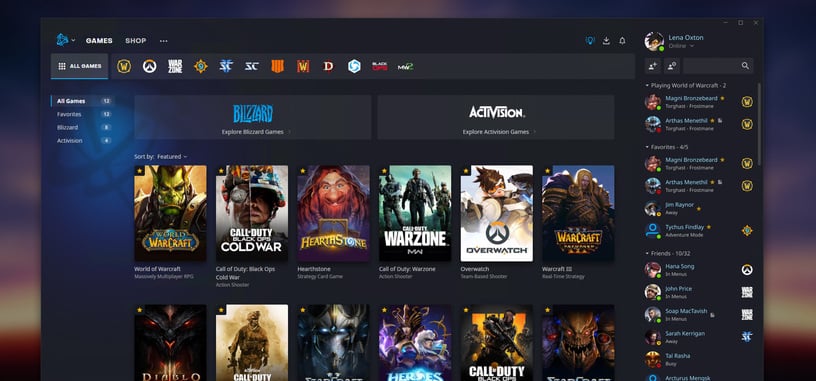Collapse the Friends 10/32 group
This screenshot has height=381, width=816.
coord(668,253)
